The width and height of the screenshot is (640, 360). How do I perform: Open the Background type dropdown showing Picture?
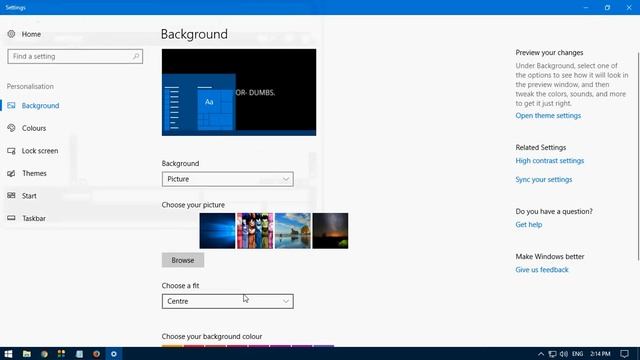pos(227,179)
